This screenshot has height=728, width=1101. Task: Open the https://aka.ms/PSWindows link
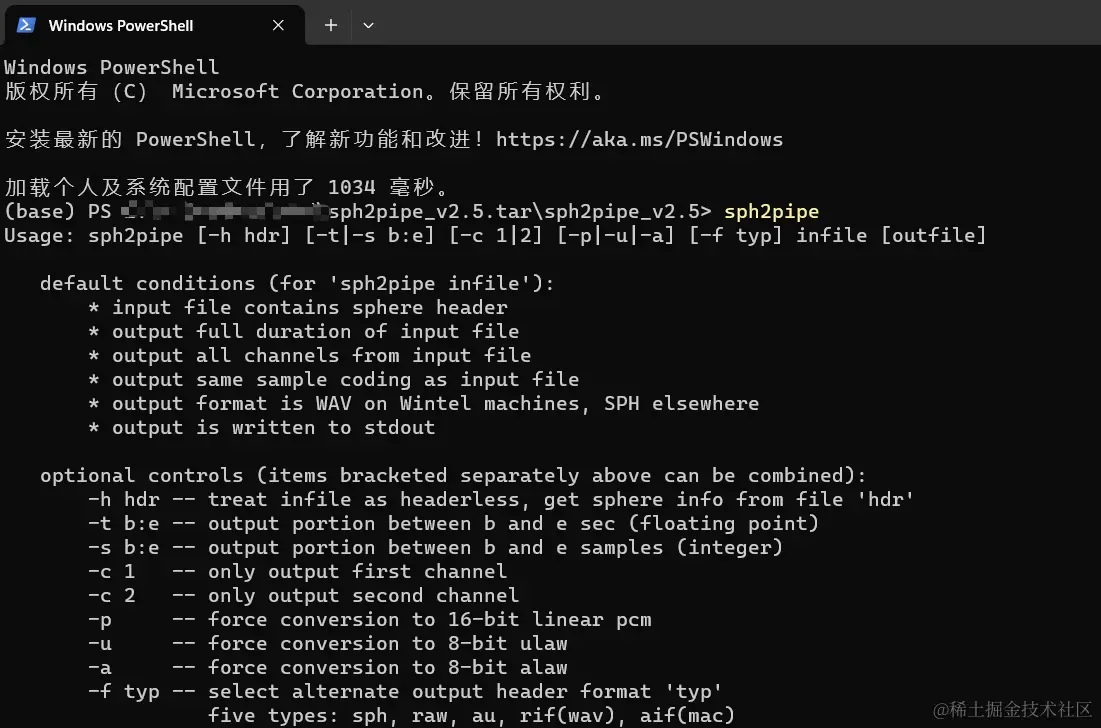pyautogui.click(x=639, y=139)
